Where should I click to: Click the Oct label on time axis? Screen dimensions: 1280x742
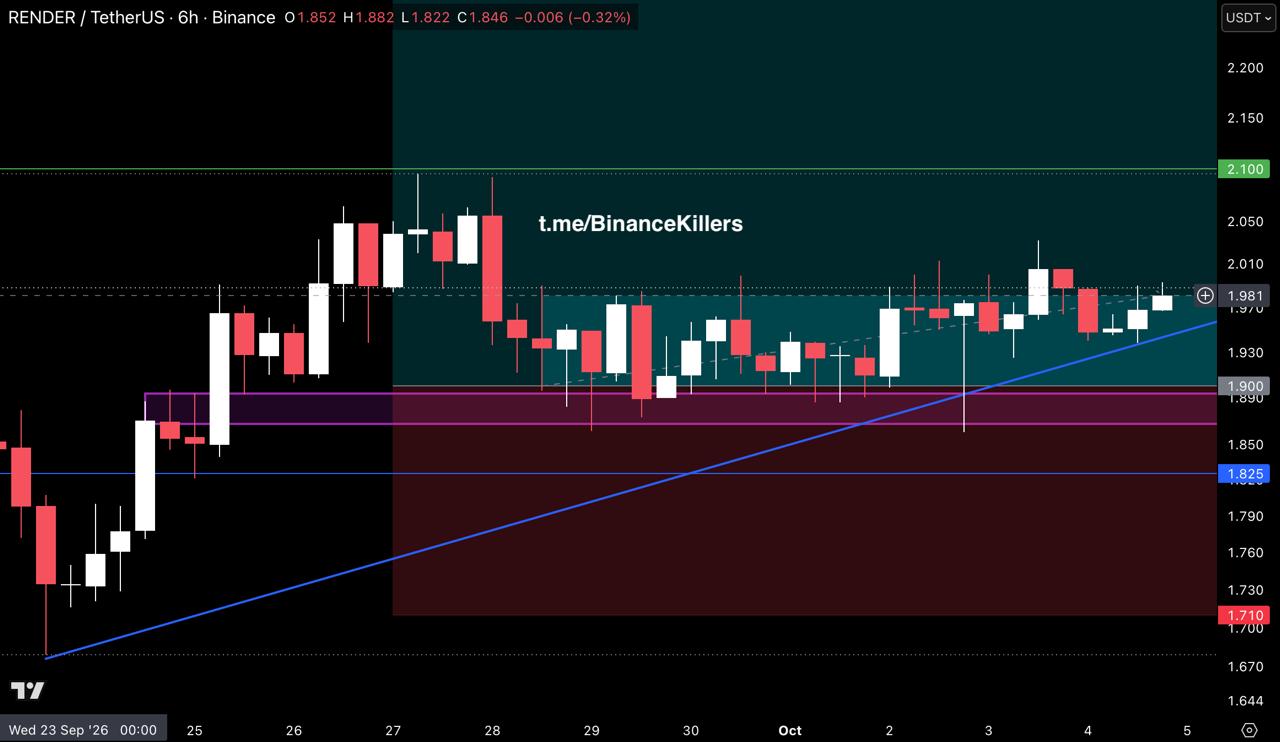(790, 730)
